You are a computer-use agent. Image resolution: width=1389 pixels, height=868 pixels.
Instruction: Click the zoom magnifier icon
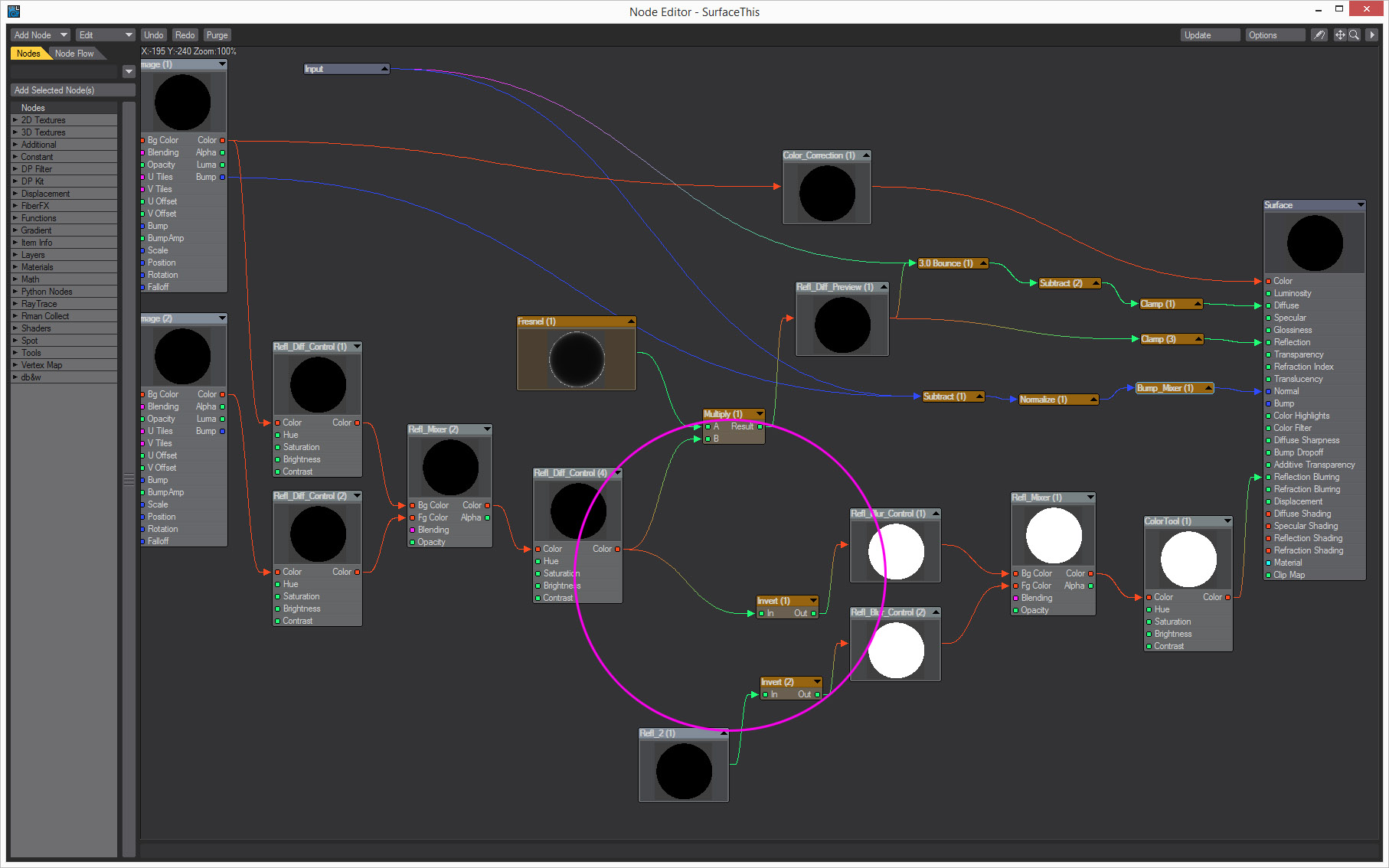tap(1354, 35)
